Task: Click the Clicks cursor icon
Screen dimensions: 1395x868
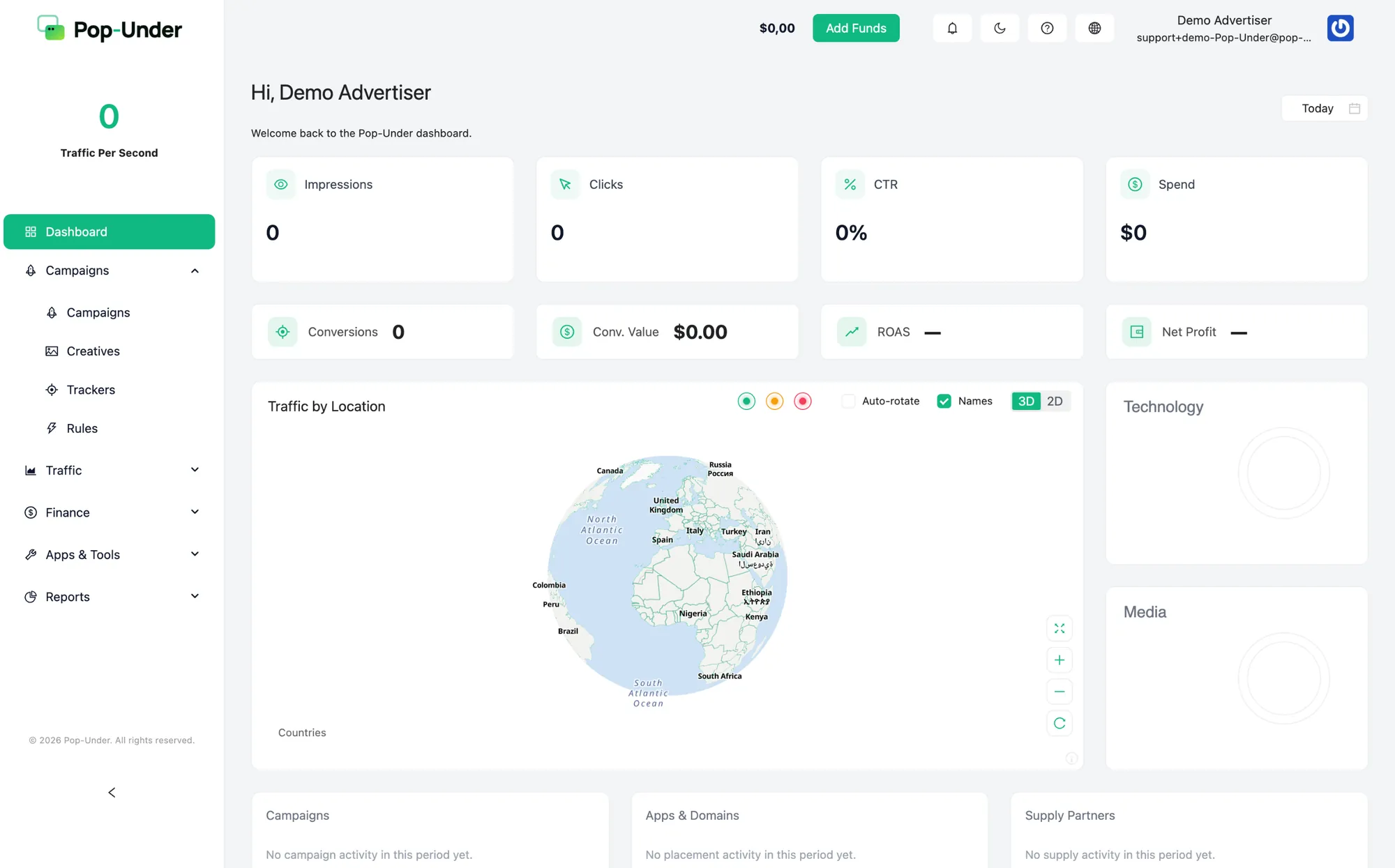Action: tap(565, 184)
